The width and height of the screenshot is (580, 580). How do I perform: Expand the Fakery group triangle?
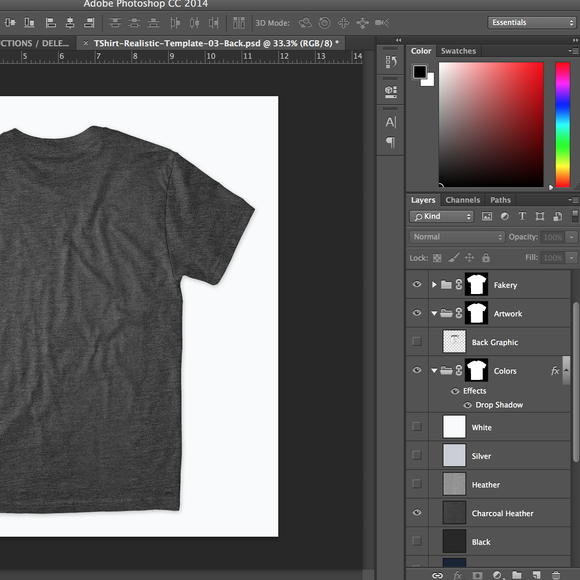pos(434,284)
